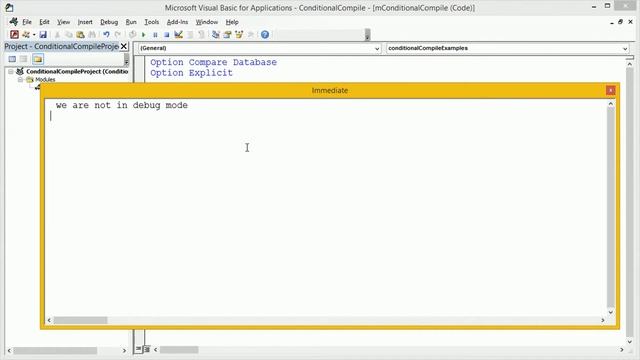The image size is (640, 360).
Task: Open Visual Basic Help icon
Action: pos(265,35)
